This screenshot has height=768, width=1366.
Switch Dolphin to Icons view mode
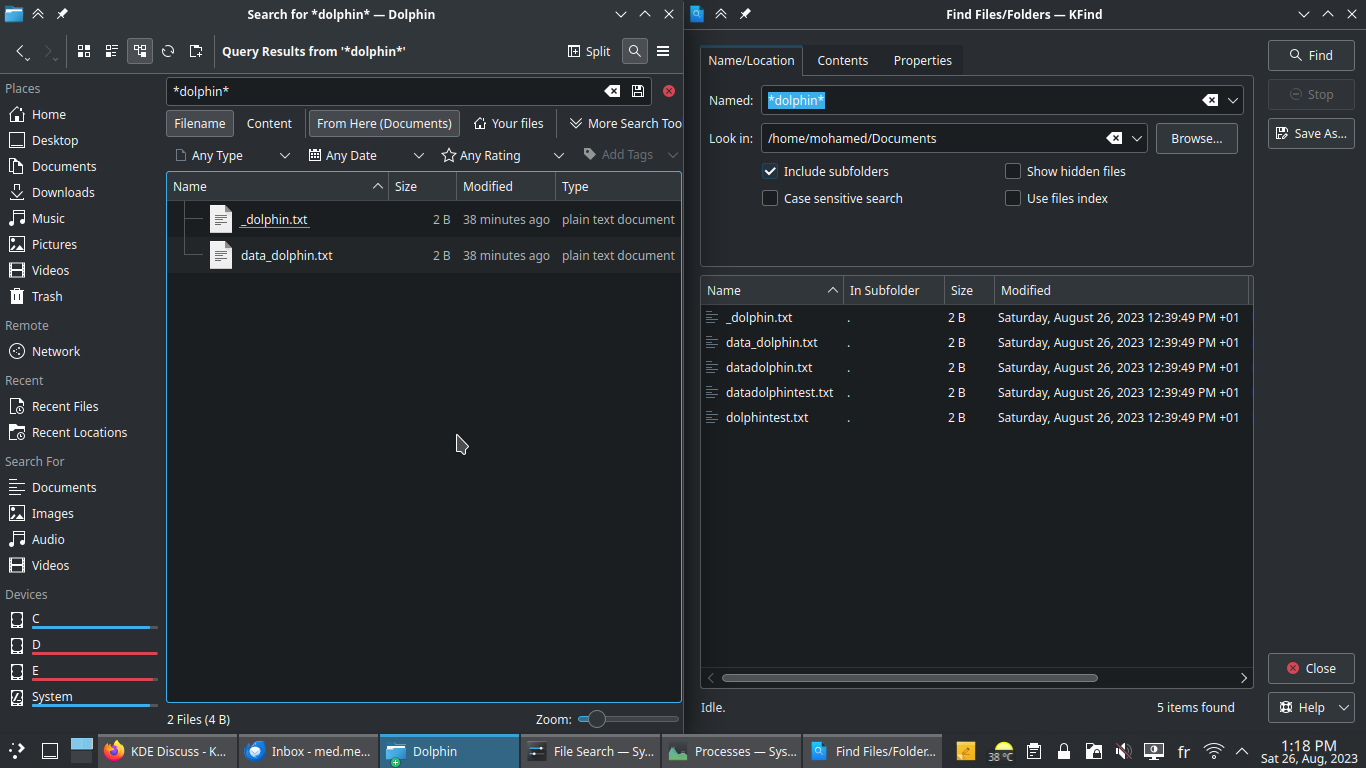click(84, 51)
